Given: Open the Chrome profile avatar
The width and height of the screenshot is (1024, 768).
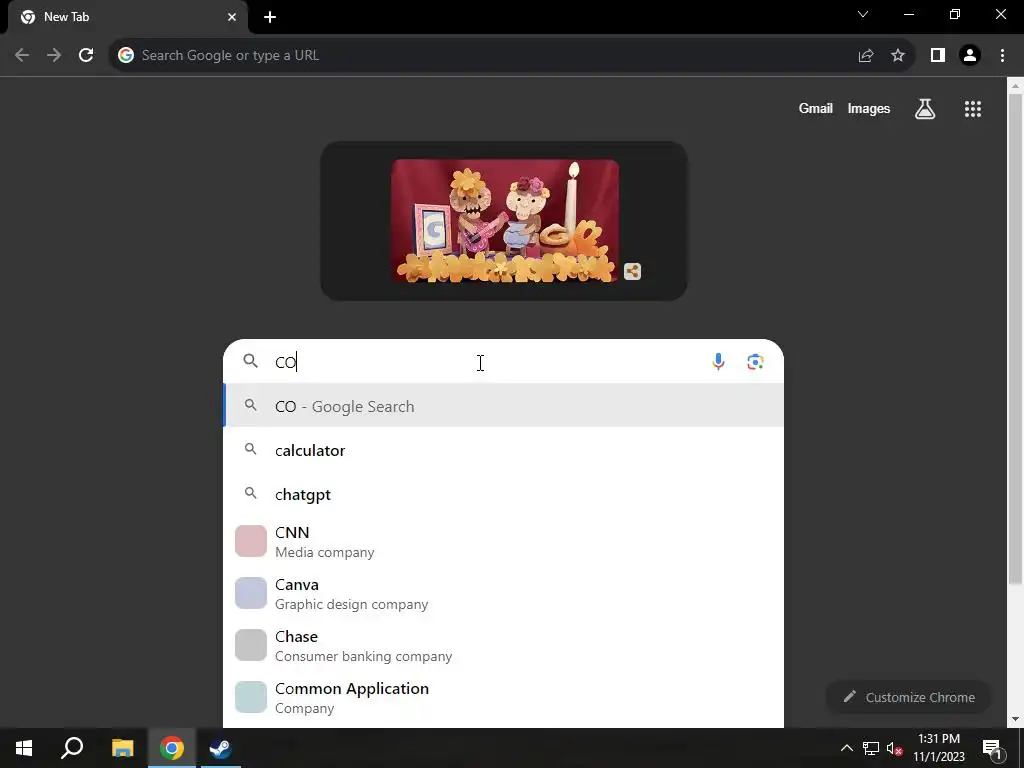Looking at the screenshot, I should (970, 56).
